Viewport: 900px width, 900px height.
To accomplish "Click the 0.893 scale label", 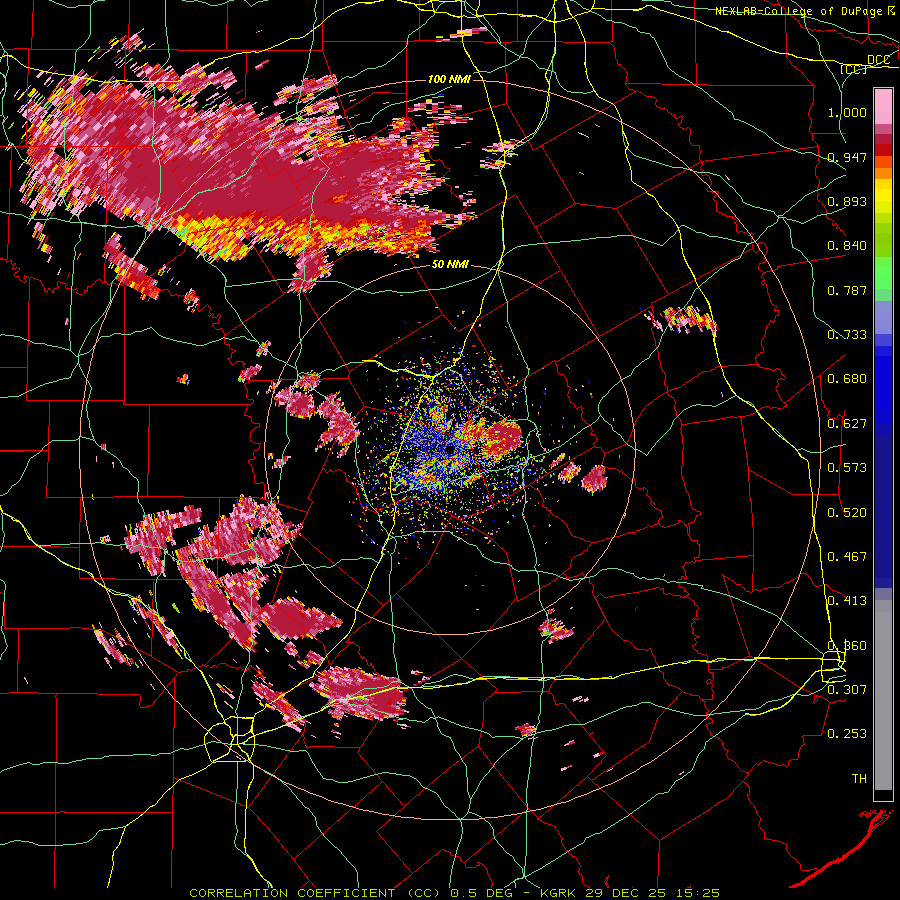I will (847, 201).
